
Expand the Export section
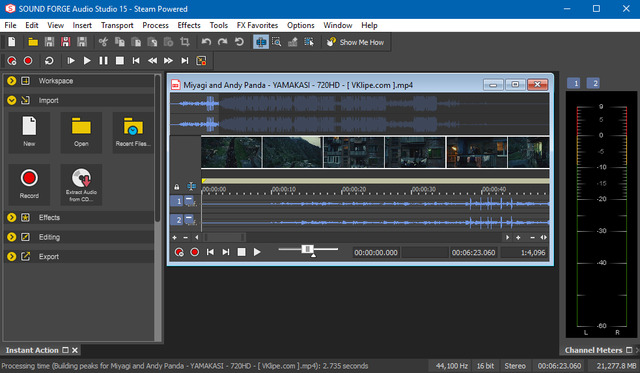point(11,257)
